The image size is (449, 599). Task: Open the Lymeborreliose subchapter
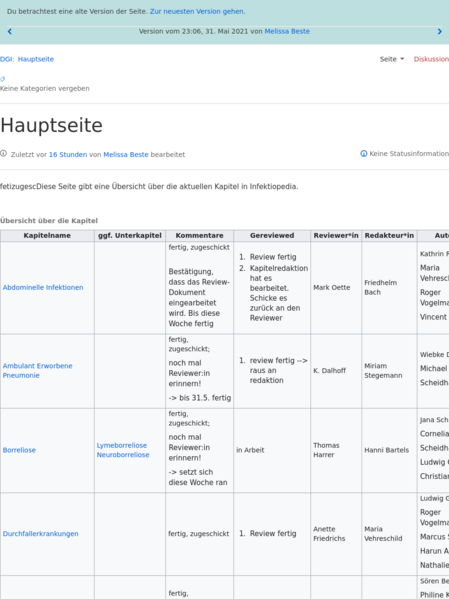tap(122, 445)
